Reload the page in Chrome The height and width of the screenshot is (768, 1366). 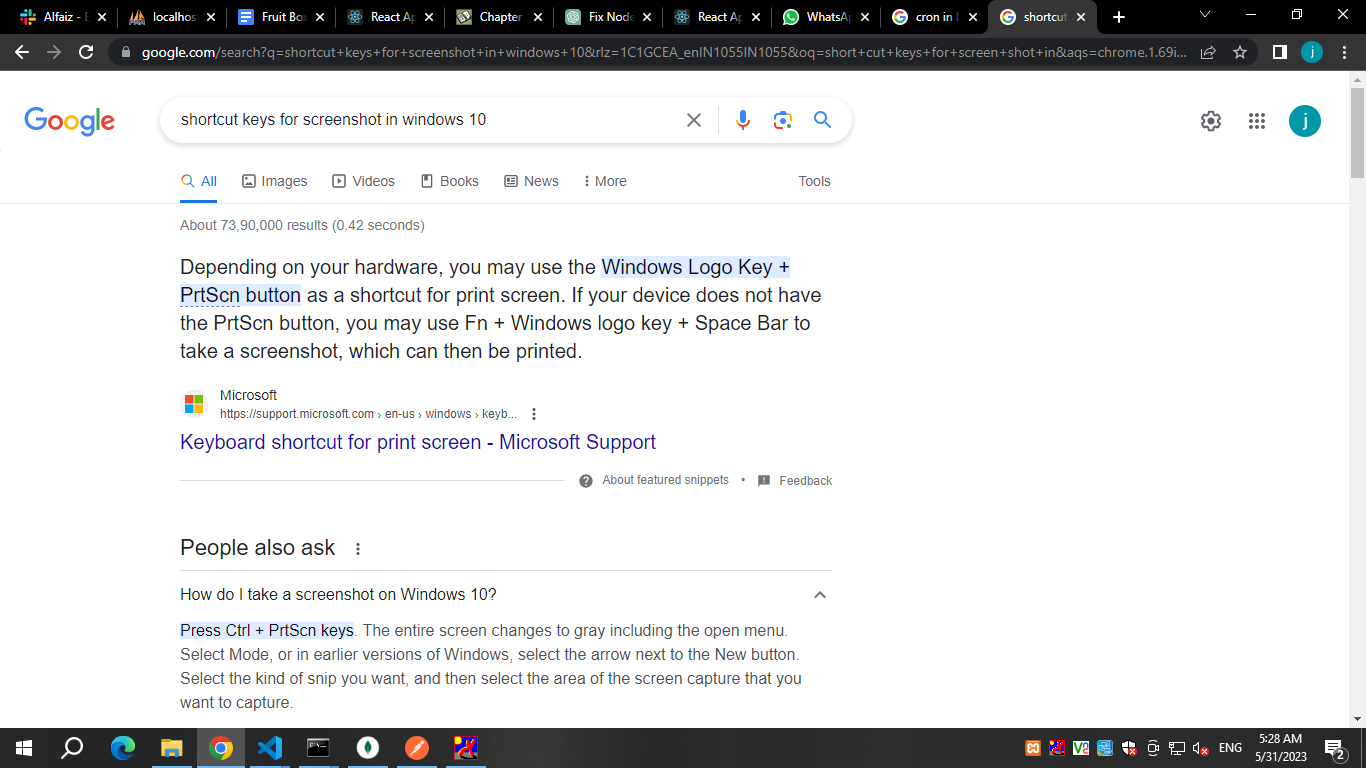click(86, 52)
